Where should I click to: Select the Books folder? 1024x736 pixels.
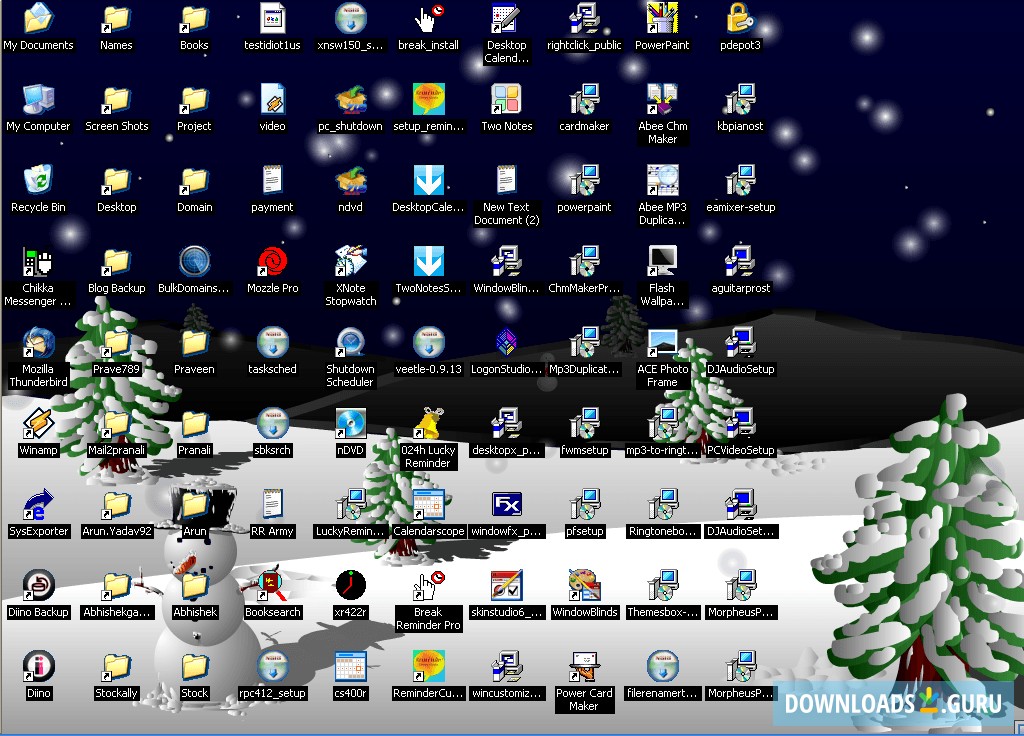click(194, 19)
